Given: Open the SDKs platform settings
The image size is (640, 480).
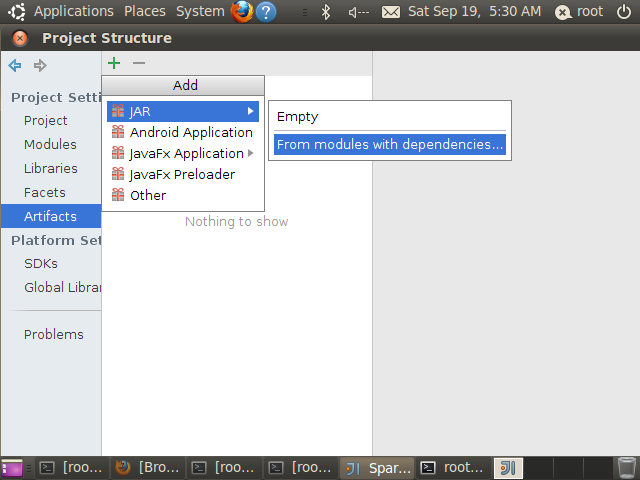Looking at the screenshot, I should coord(41,264).
